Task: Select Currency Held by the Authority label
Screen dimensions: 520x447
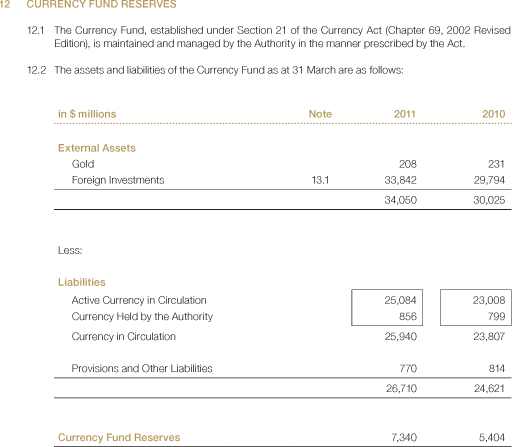Action: click(142, 316)
